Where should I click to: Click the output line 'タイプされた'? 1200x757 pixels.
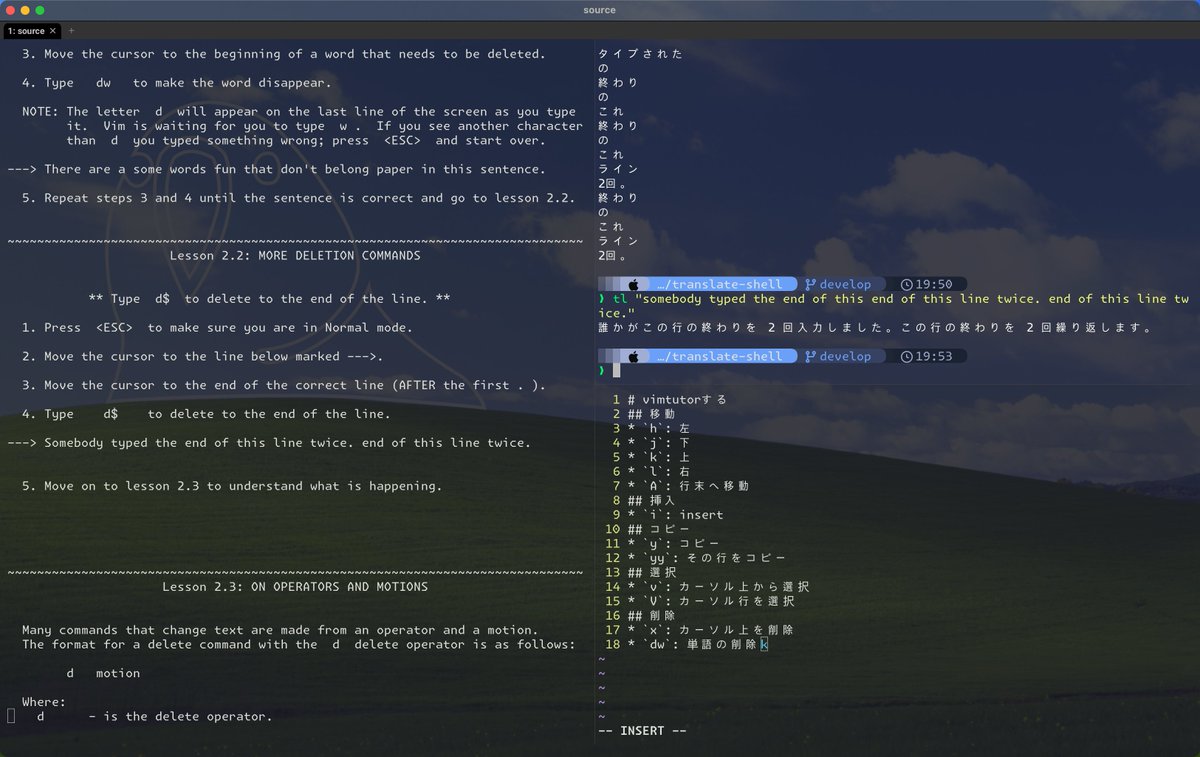click(x=641, y=54)
